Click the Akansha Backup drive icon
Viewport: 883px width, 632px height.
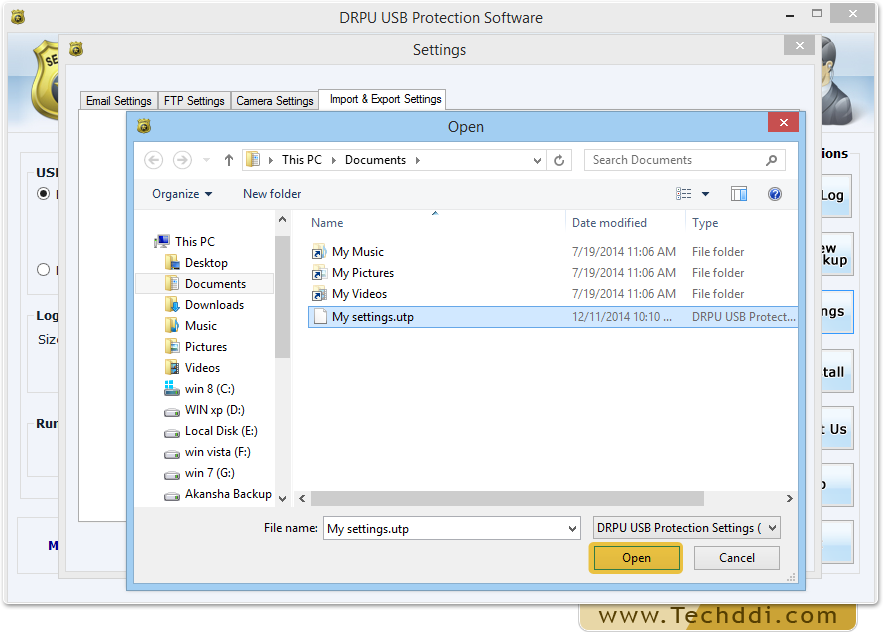(x=172, y=495)
